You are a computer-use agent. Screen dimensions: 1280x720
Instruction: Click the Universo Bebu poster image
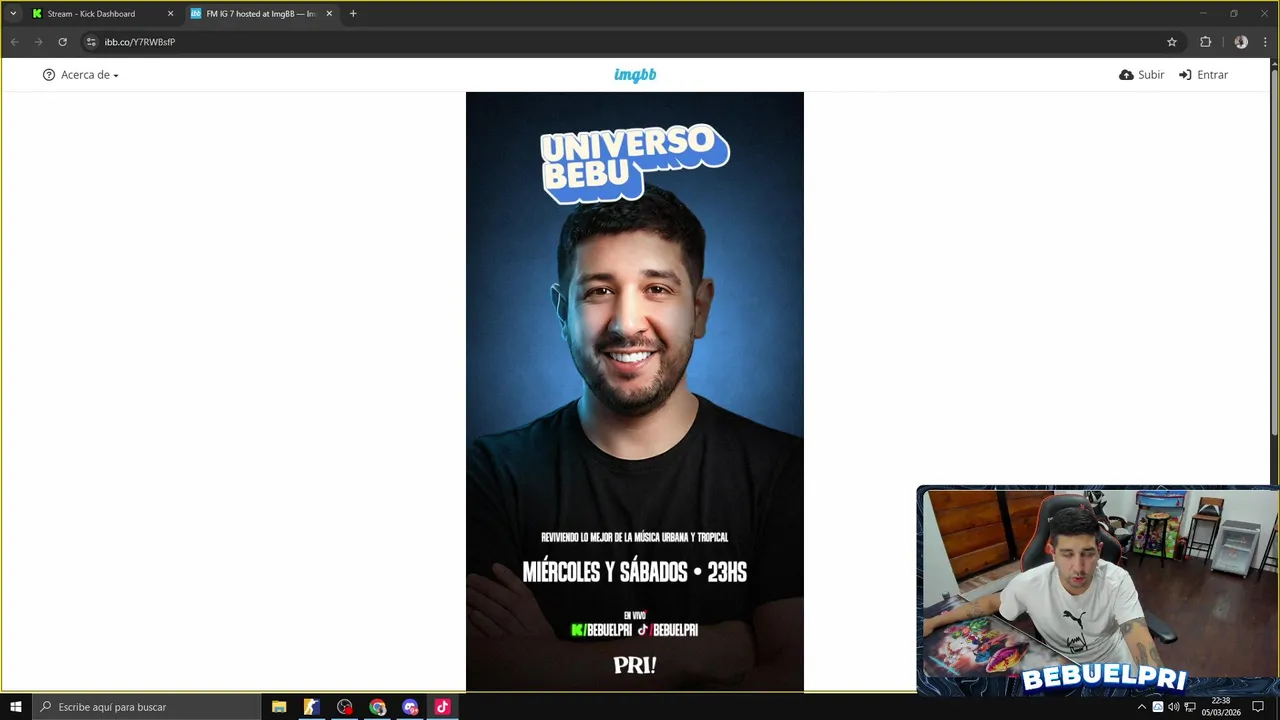click(x=635, y=391)
